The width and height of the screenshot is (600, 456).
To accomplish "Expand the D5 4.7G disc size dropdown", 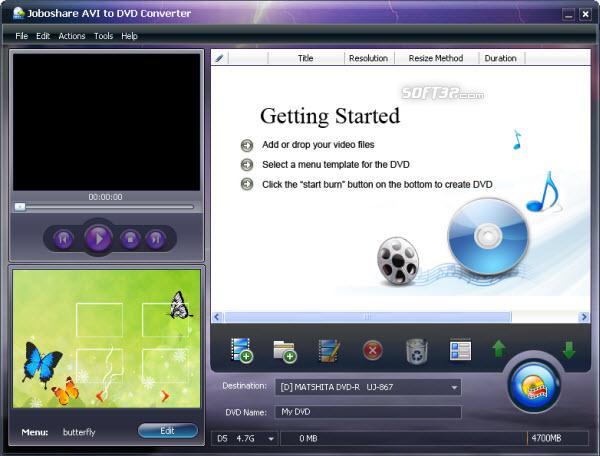I will tap(271, 438).
